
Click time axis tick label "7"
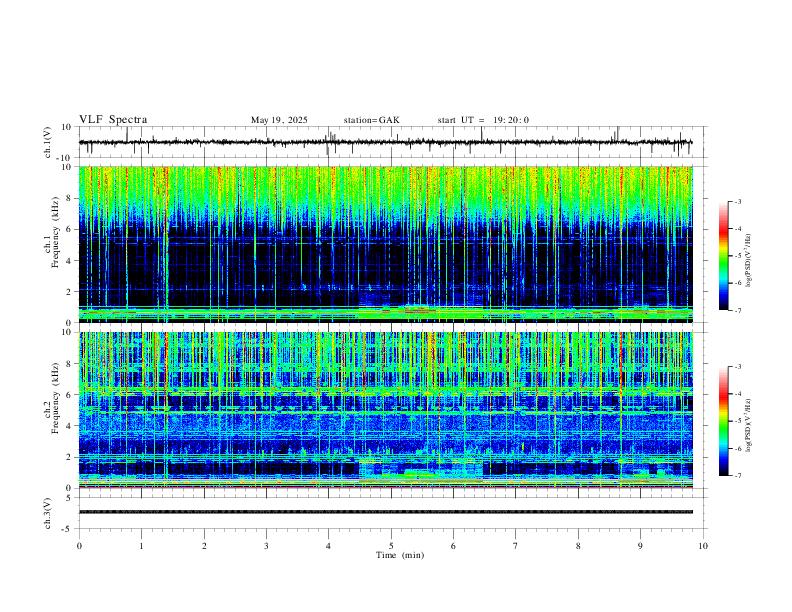516,546
